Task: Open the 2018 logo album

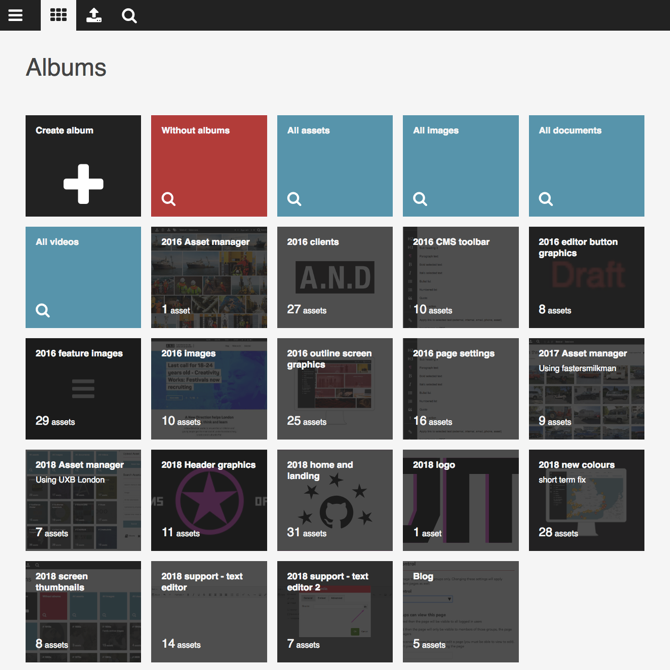Action: coord(461,500)
